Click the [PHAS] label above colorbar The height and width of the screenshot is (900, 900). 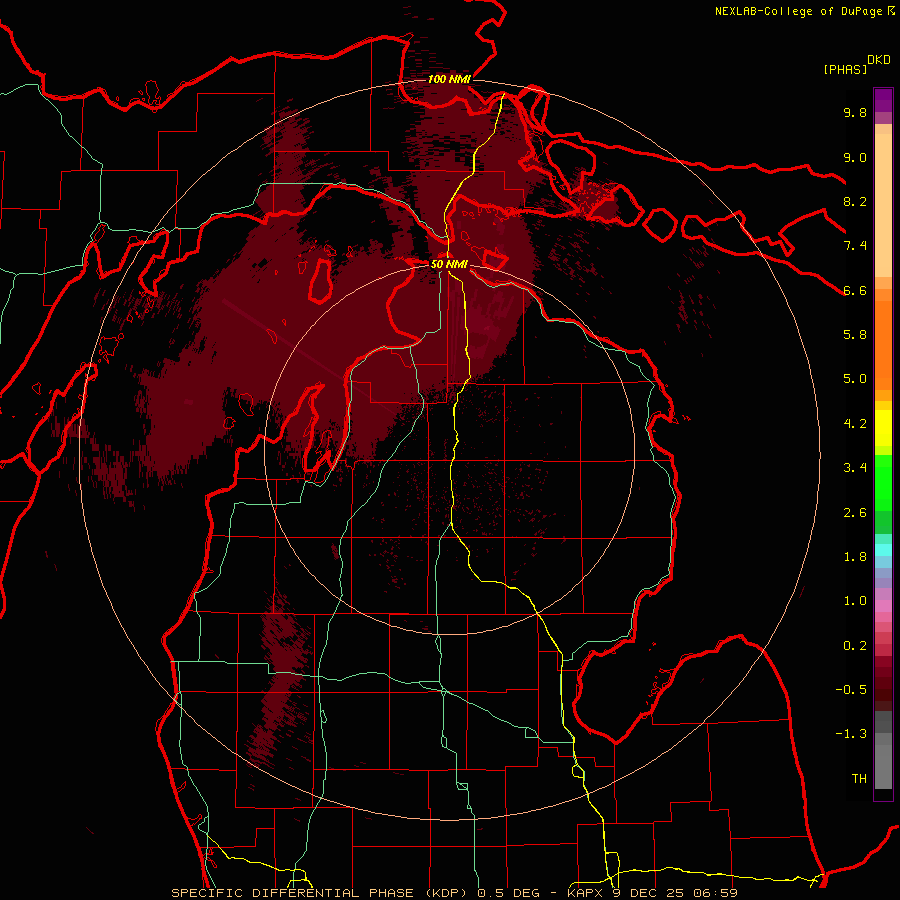845,69
